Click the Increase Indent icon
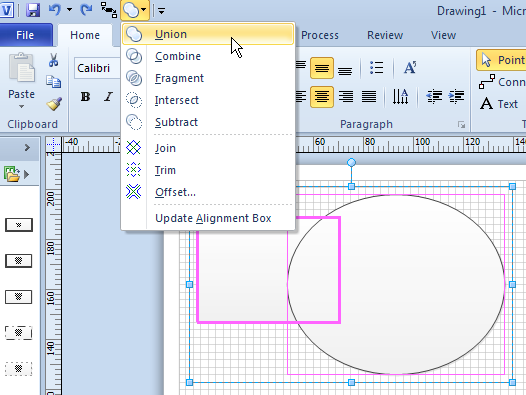Viewport: 526px width, 395px height. coord(456,97)
